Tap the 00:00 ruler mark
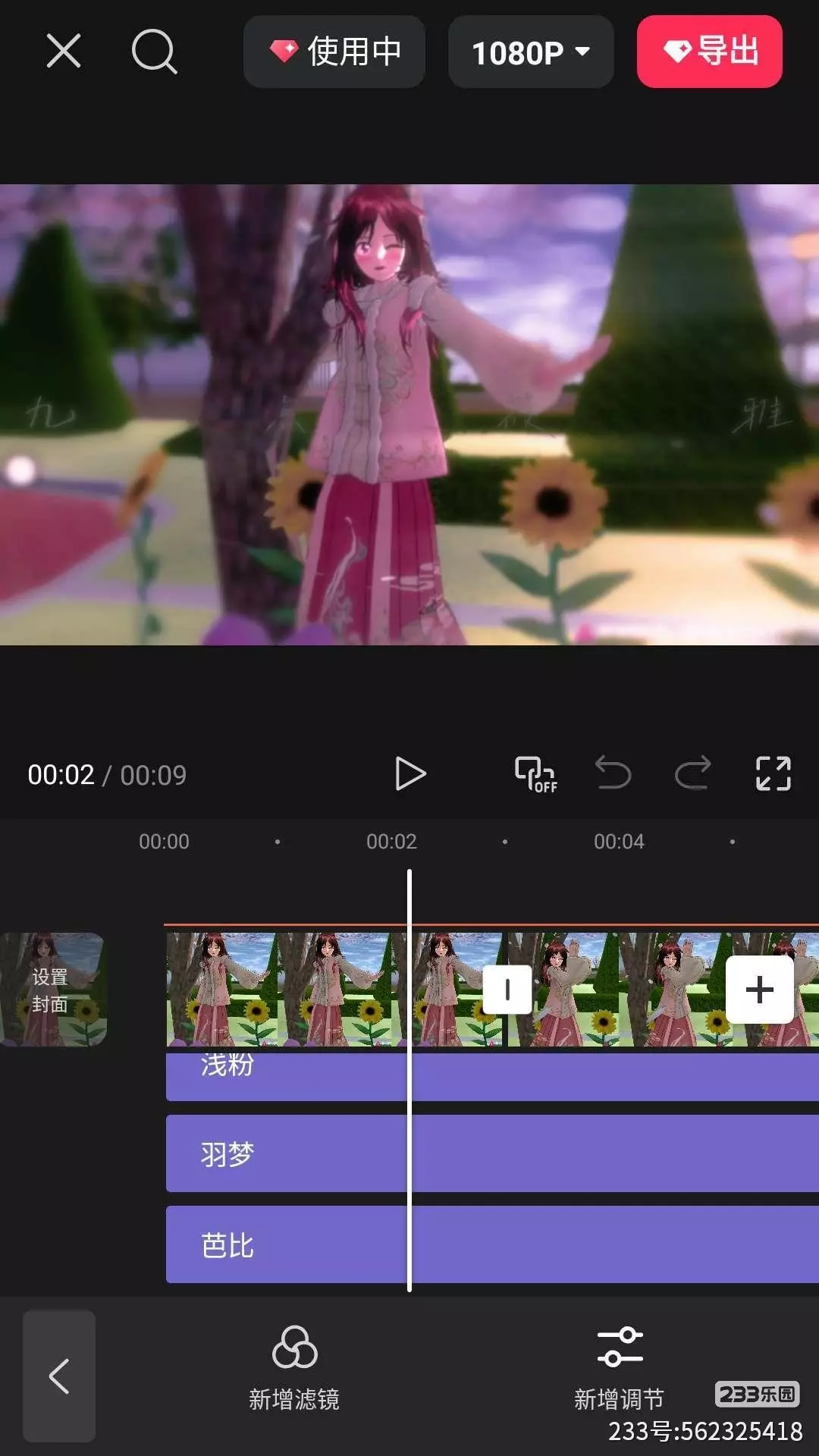Screen dimensions: 819x1456 (164, 842)
